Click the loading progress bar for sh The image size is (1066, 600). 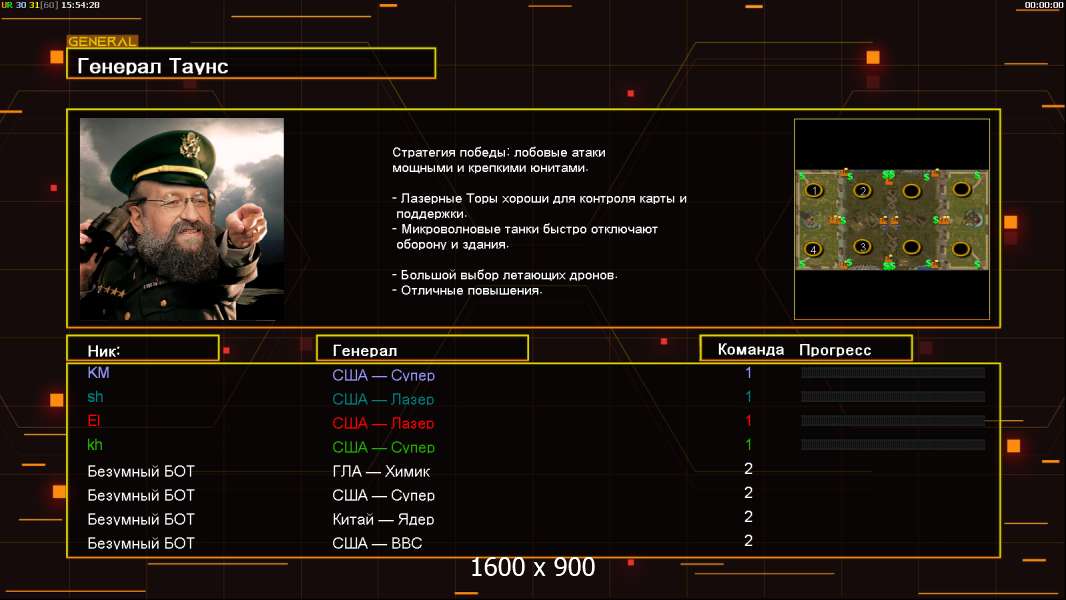[893, 396]
